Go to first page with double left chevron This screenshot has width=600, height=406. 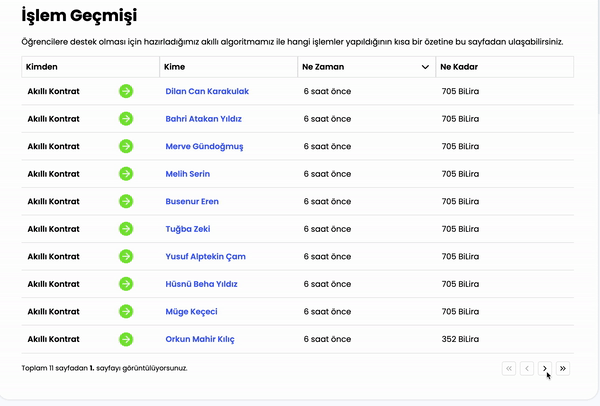tap(509, 368)
